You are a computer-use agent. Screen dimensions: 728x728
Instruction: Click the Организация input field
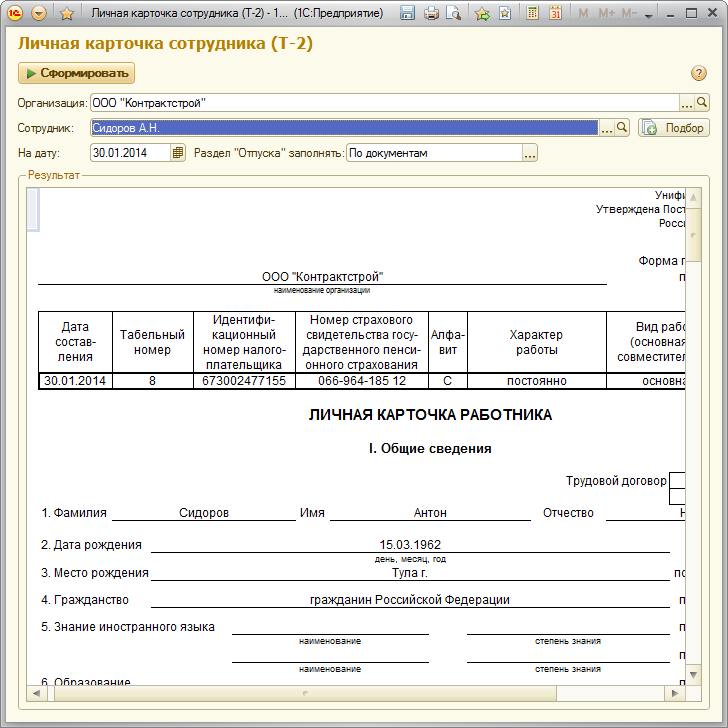pyautogui.click(x=385, y=103)
